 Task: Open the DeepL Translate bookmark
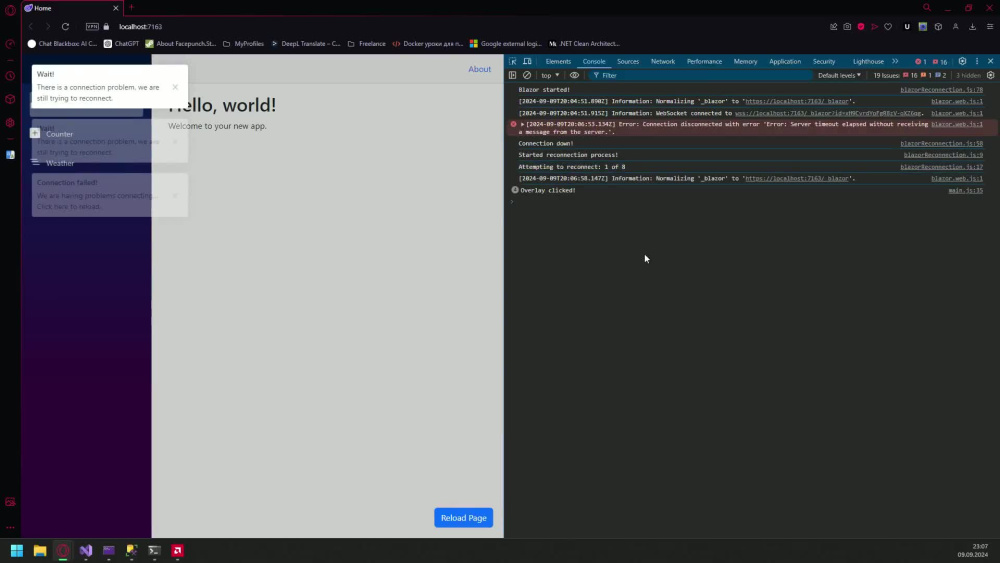coord(306,44)
